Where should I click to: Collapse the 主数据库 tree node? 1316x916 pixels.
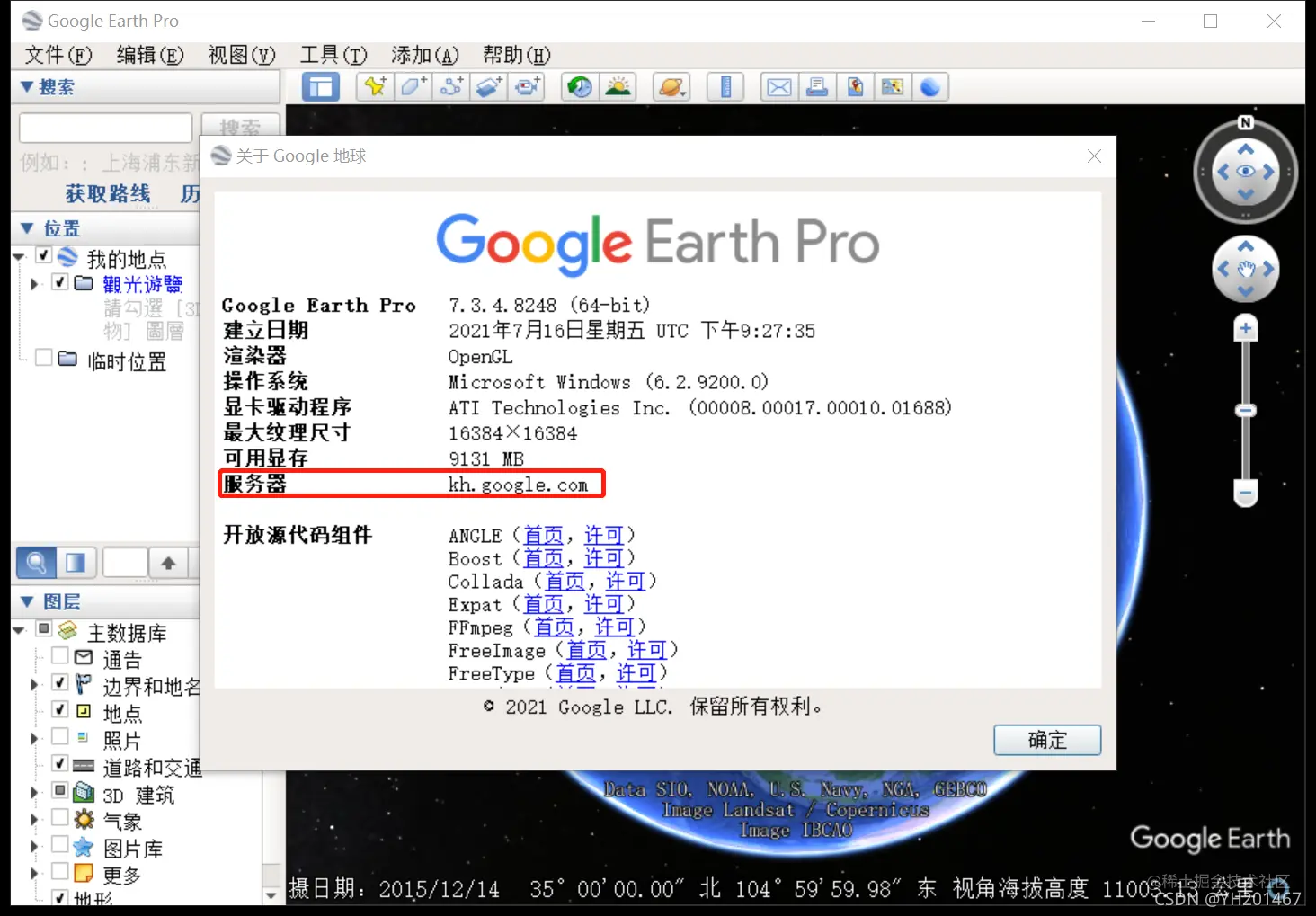pyautogui.click(x=19, y=630)
